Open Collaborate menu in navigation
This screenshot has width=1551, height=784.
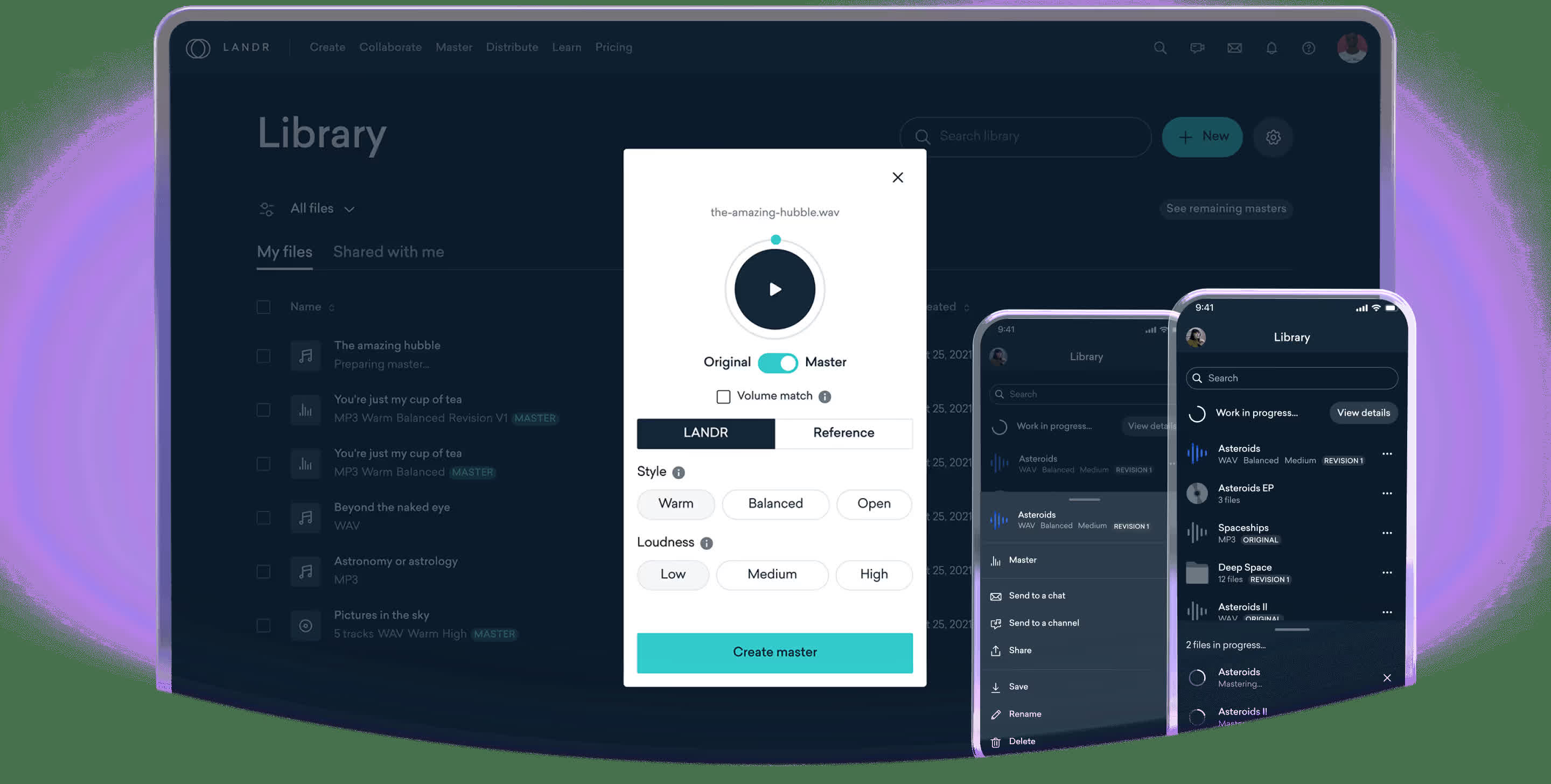[390, 47]
